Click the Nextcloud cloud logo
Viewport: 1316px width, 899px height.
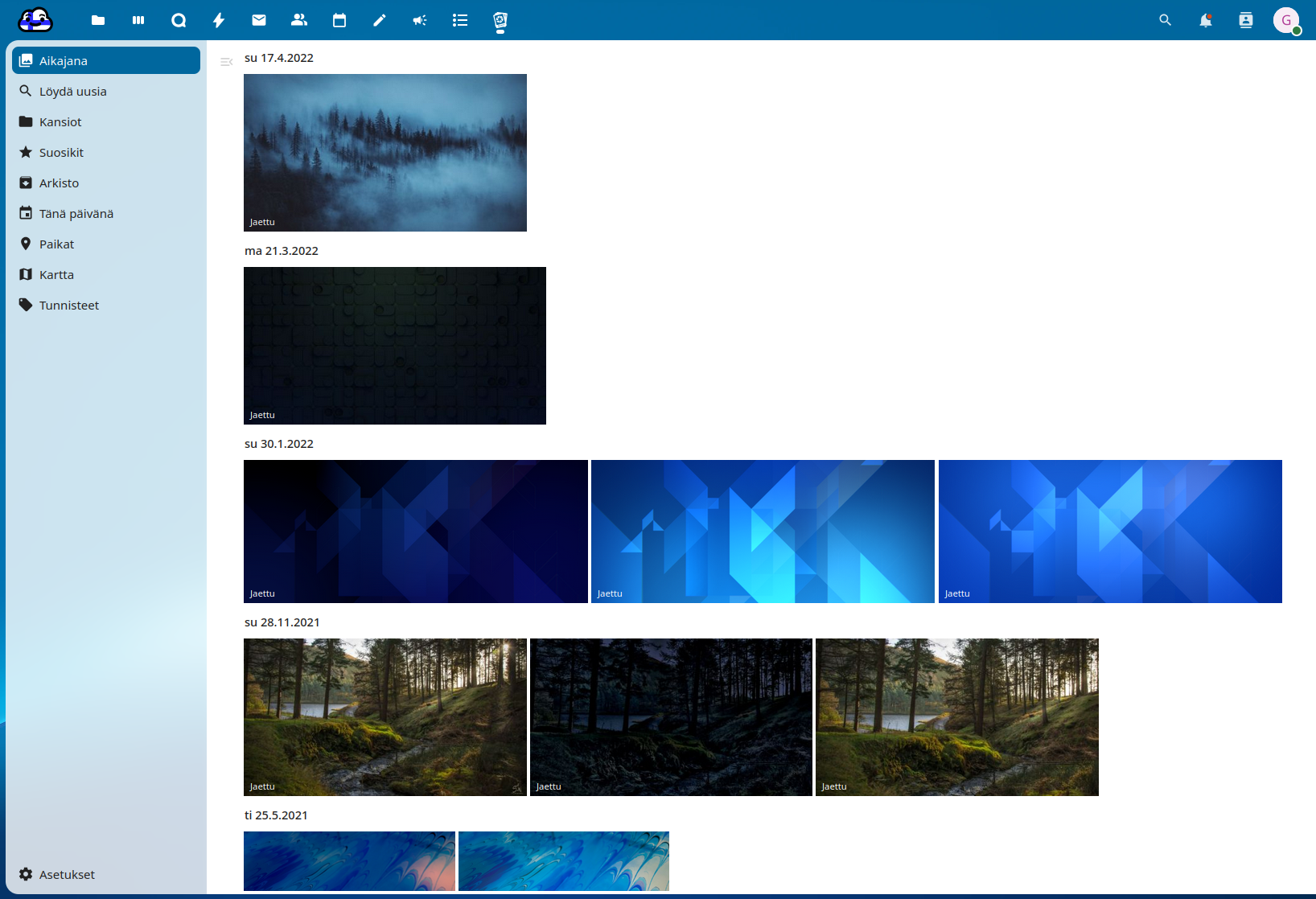click(35, 19)
